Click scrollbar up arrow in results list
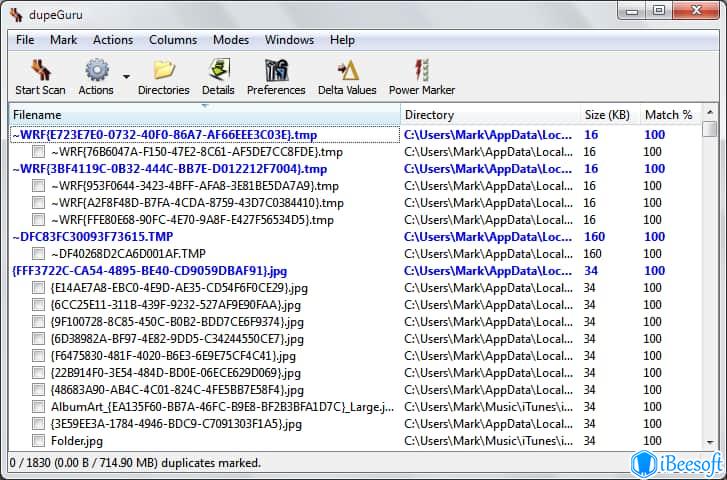 coord(709,112)
